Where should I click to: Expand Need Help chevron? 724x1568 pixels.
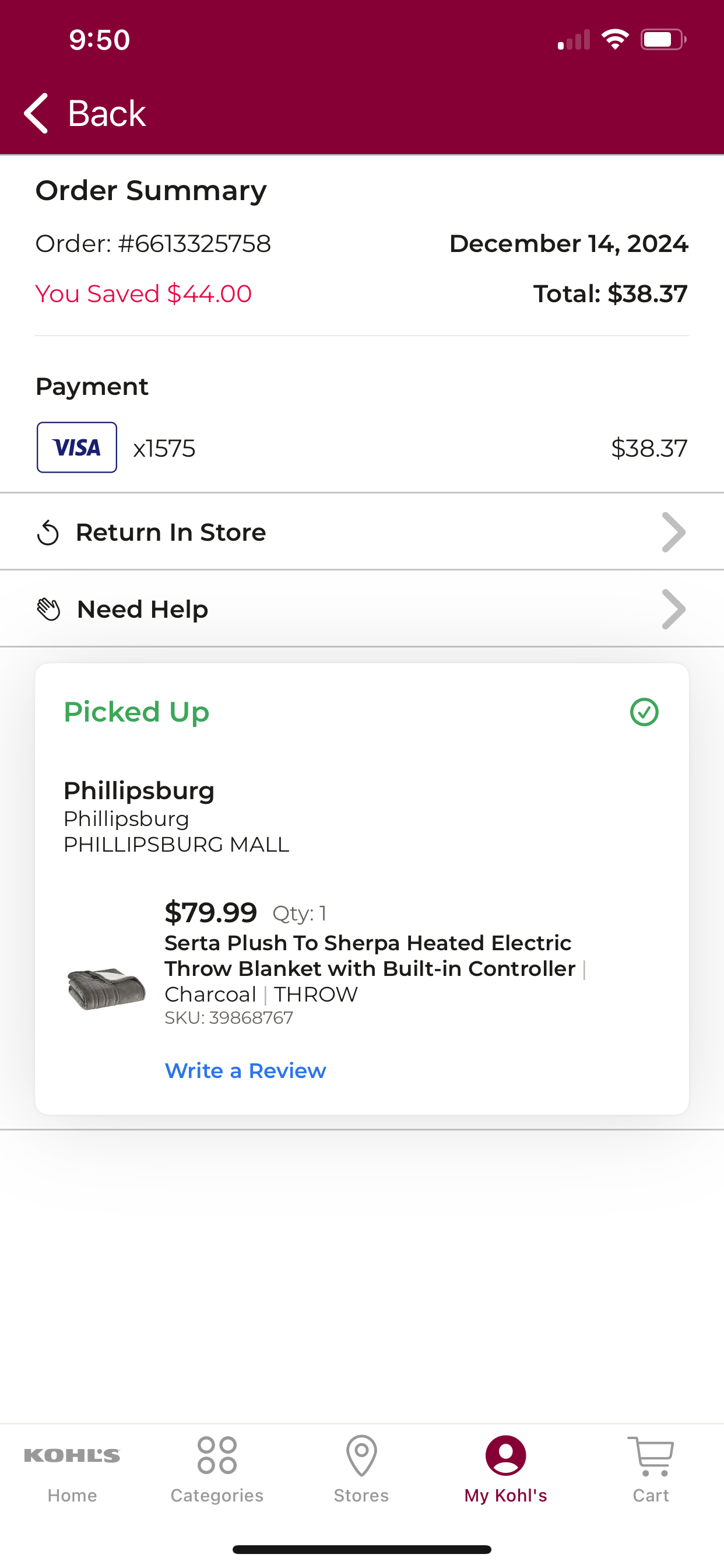click(673, 610)
